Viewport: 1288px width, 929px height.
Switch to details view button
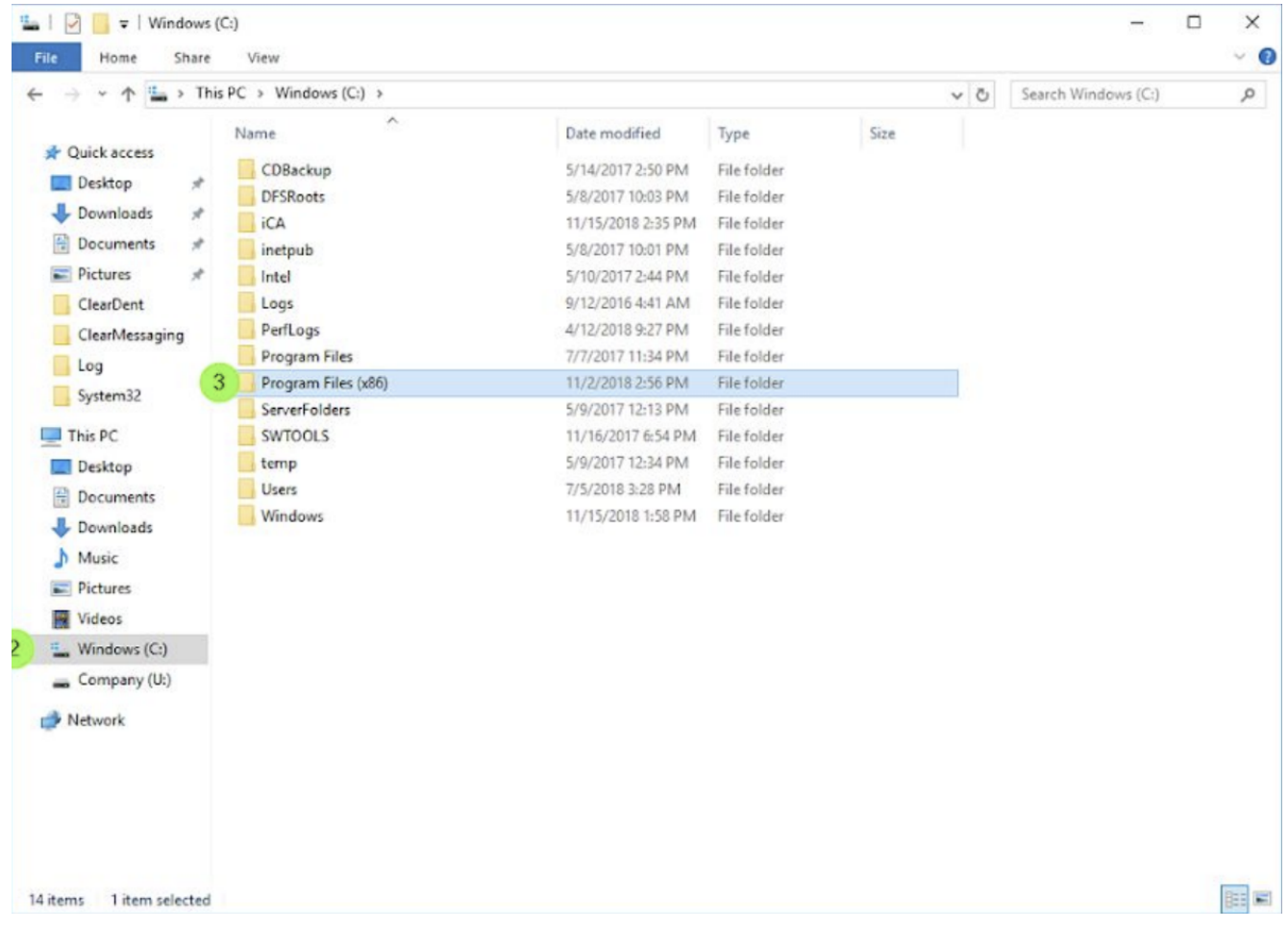point(1235,899)
